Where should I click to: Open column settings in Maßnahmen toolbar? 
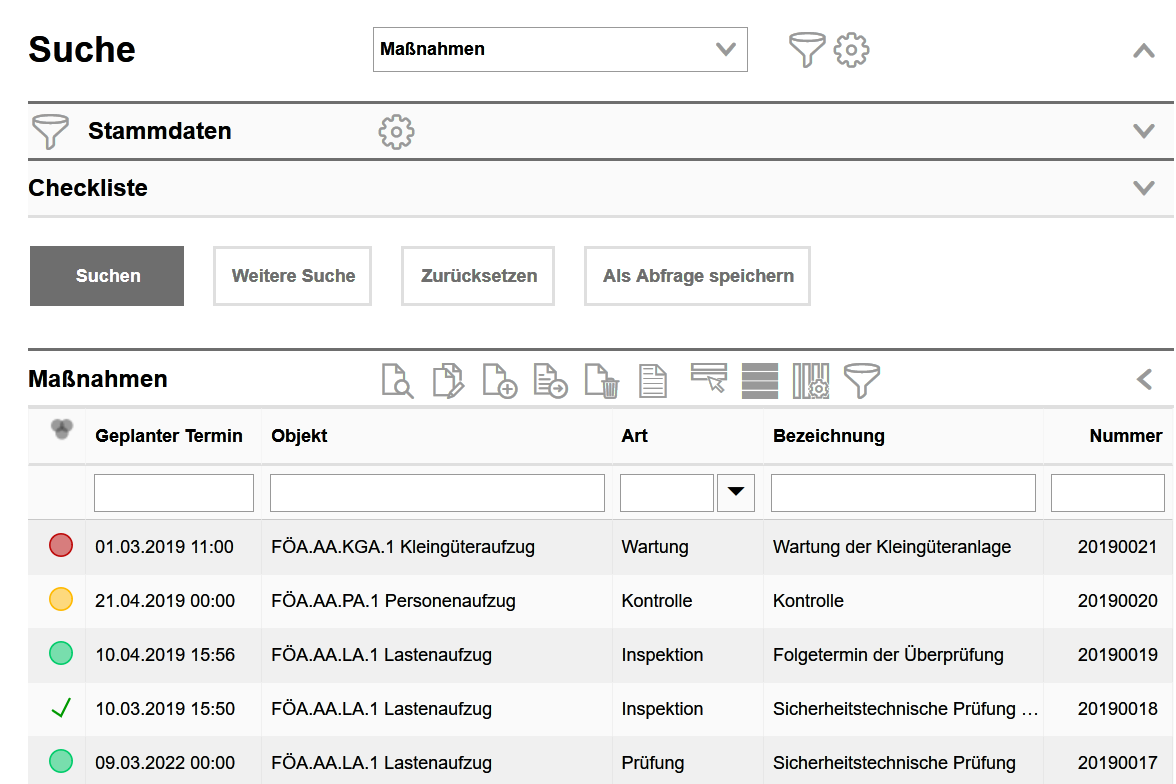pos(811,381)
